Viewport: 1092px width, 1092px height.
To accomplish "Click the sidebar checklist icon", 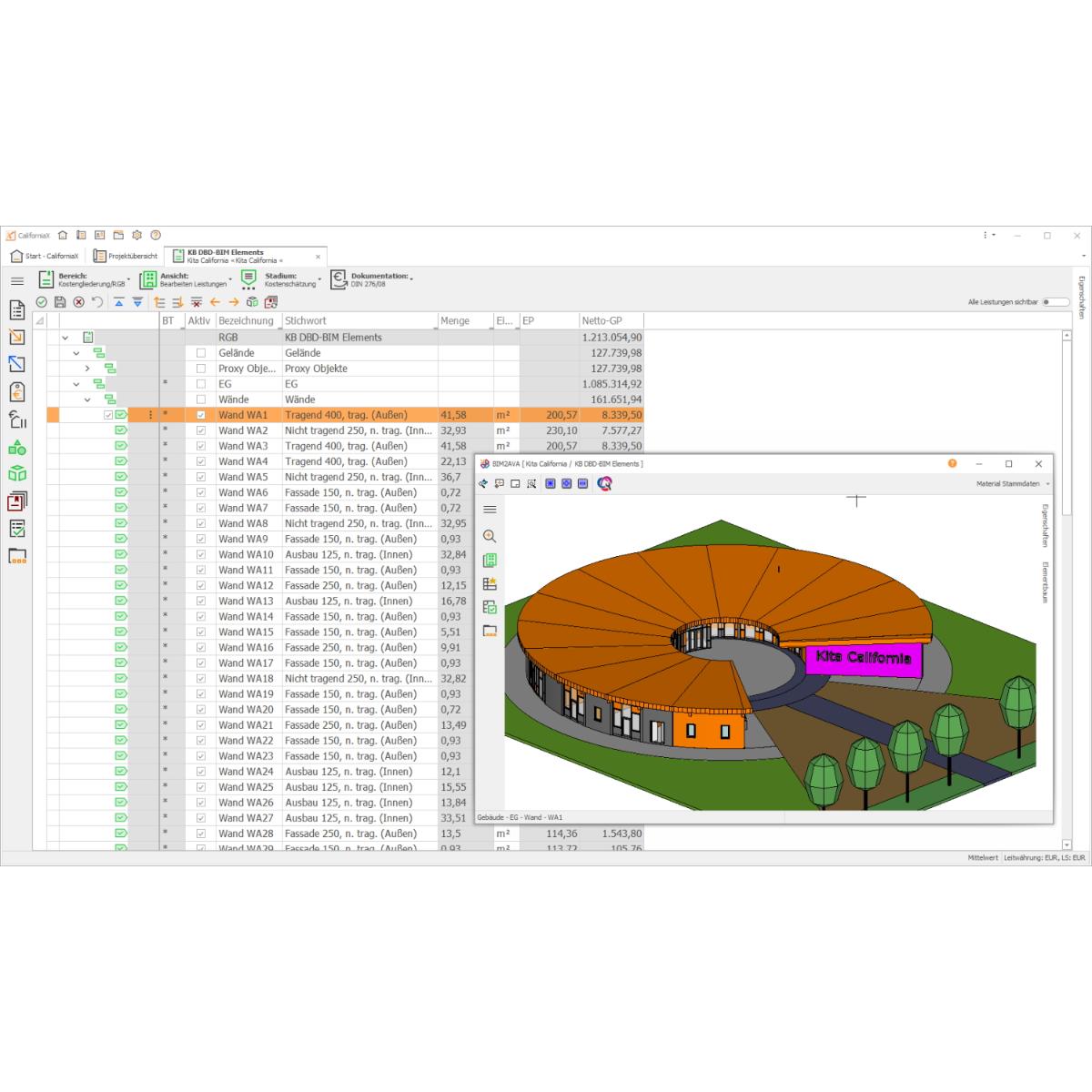I will [17, 529].
